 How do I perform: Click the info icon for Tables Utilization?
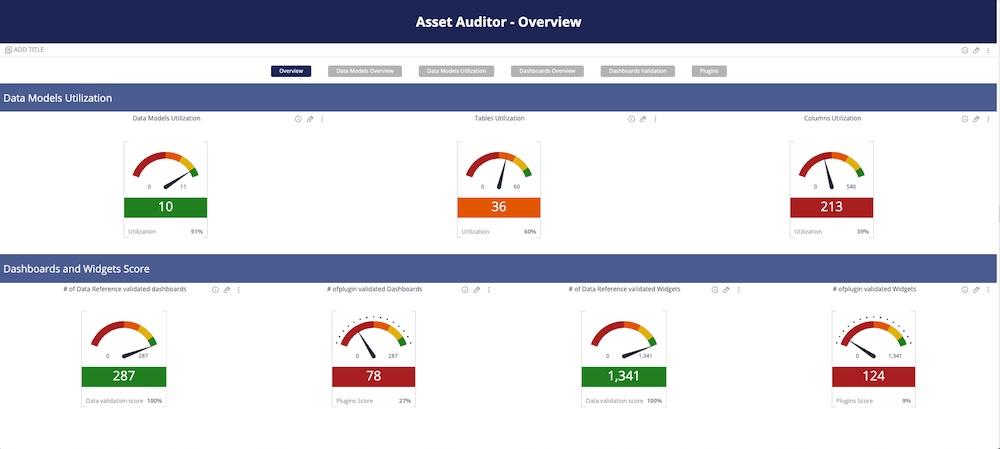click(x=631, y=119)
